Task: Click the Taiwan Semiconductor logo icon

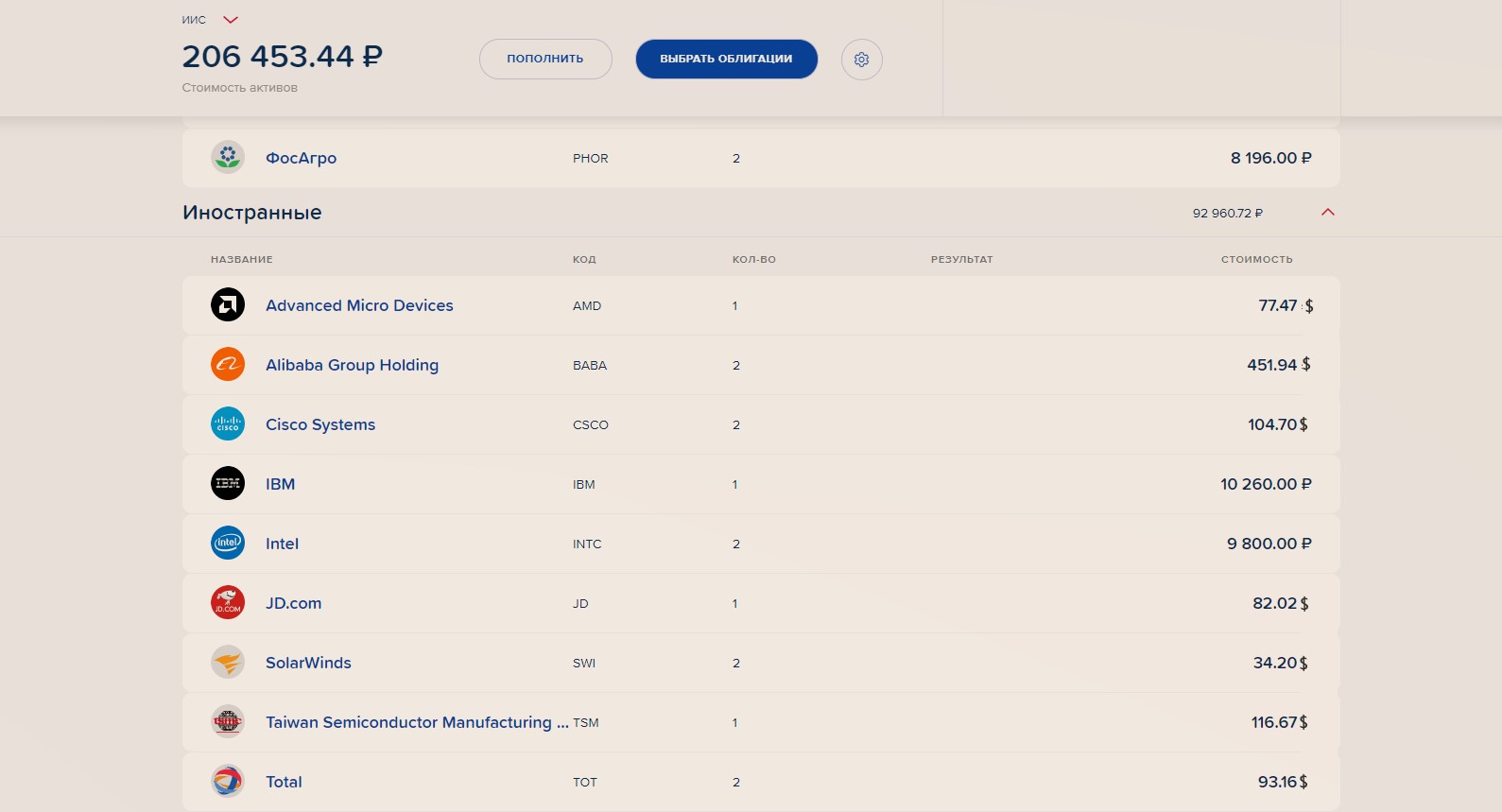Action: [228, 721]
